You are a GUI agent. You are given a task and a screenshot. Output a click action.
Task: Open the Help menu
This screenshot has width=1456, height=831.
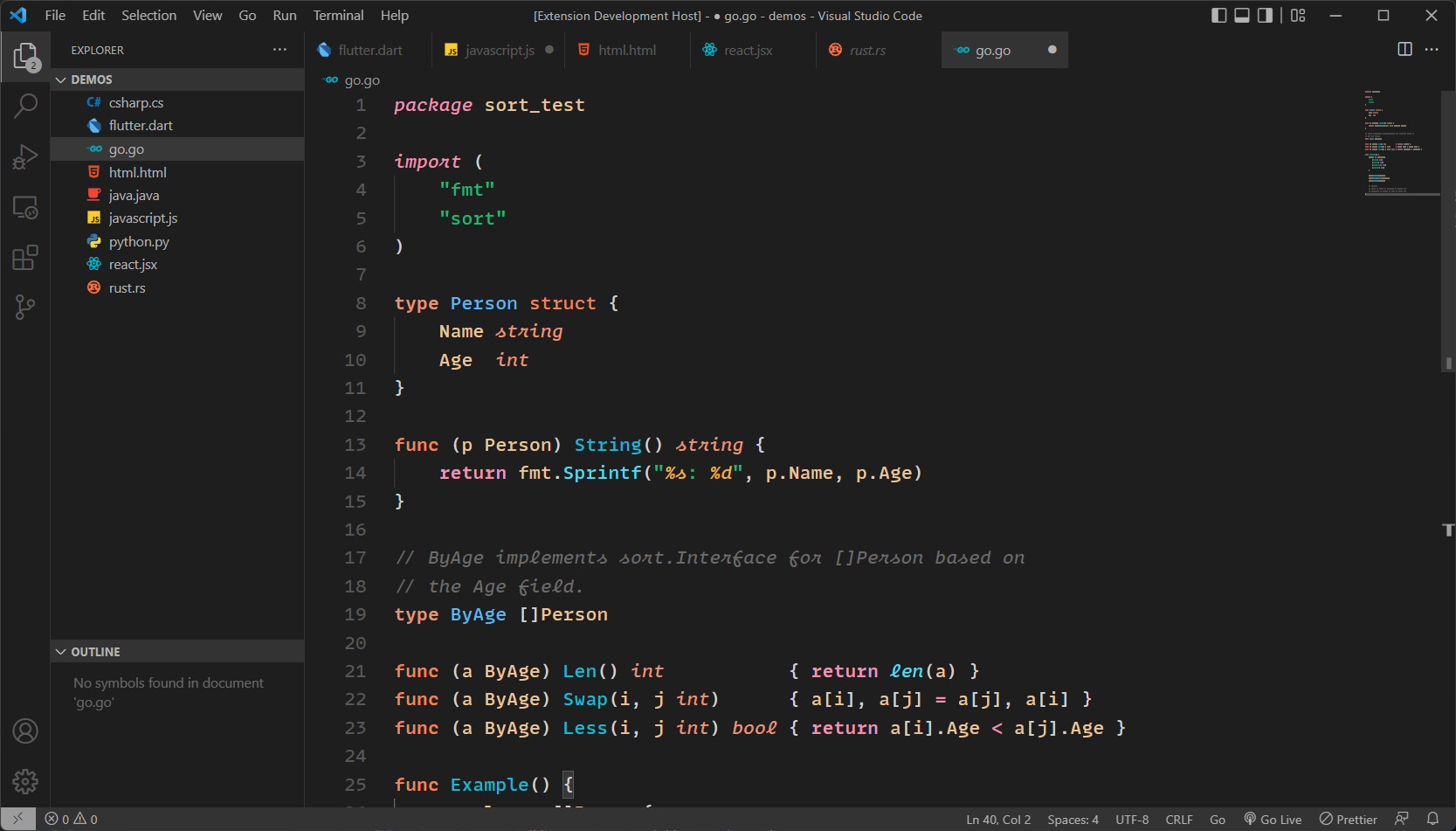click(394, 15)
